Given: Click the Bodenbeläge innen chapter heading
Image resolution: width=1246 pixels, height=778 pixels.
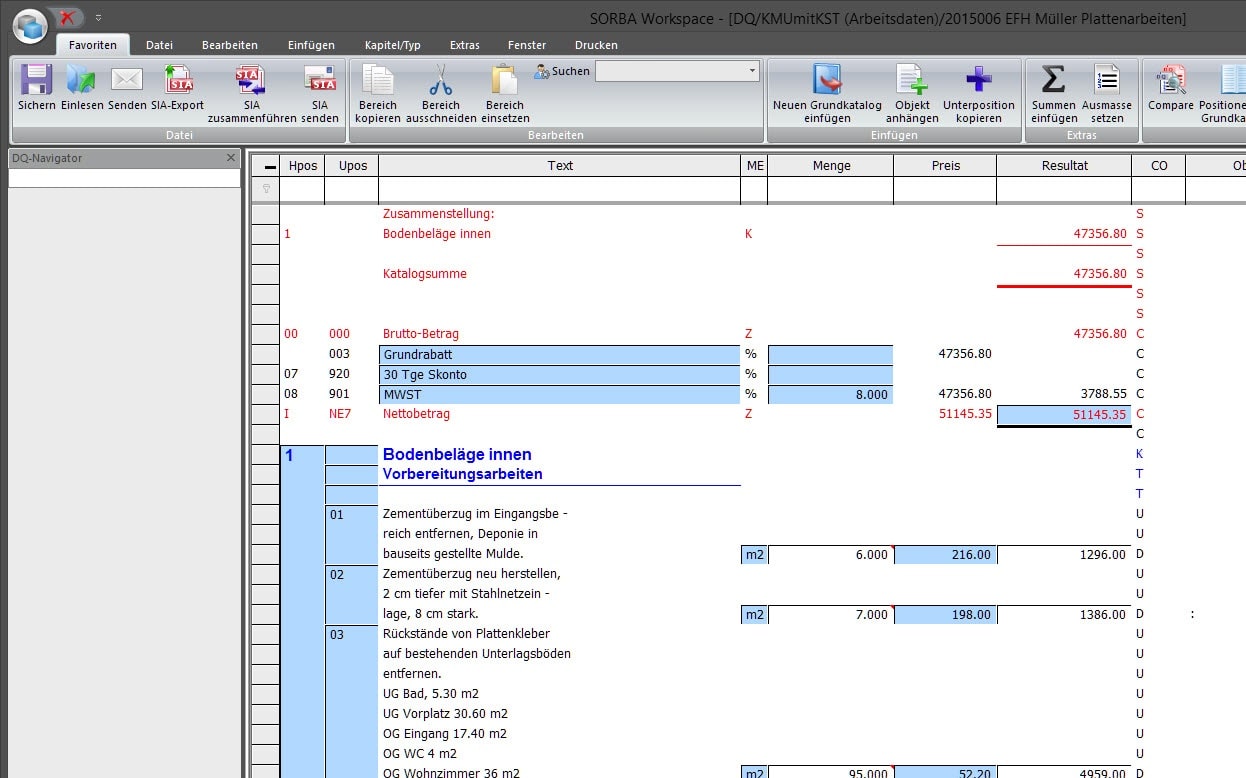Looking at the screenshot, I should (x=457, y=455).
